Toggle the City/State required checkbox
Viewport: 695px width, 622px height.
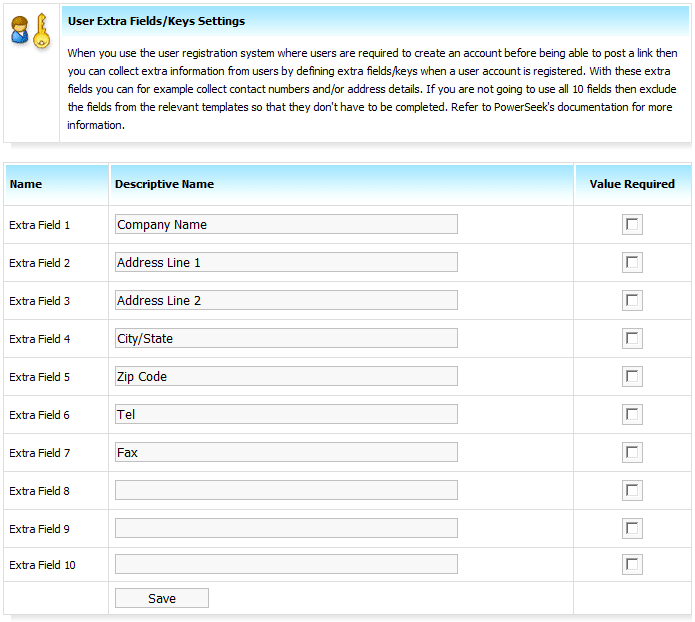coord(632,339)
